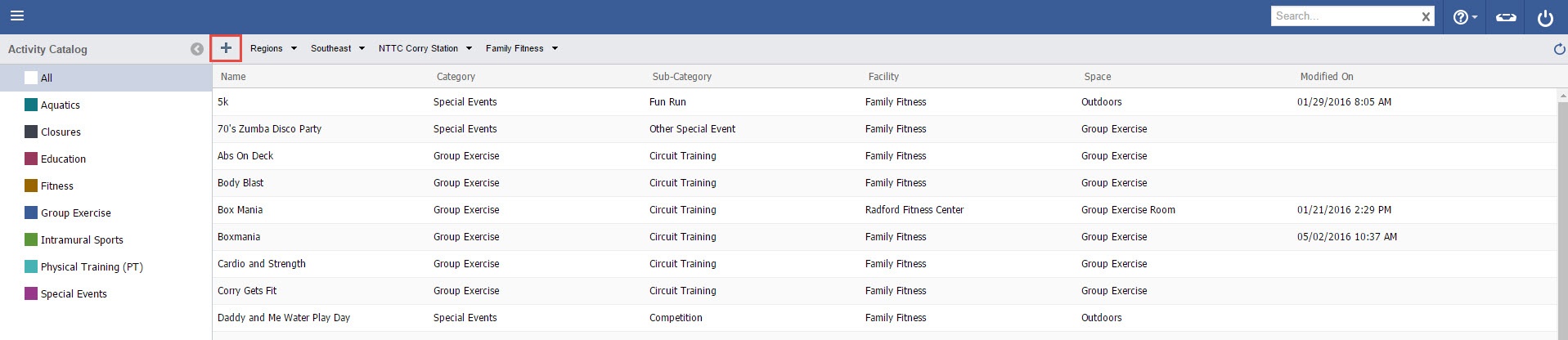Sort by the Name column header
The height and width of the screenshot is (340, 1568).
(x=233, y=77)
